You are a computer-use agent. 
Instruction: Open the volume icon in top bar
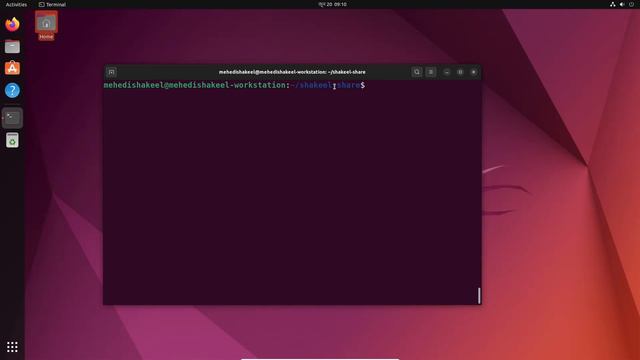click(622, 4)
